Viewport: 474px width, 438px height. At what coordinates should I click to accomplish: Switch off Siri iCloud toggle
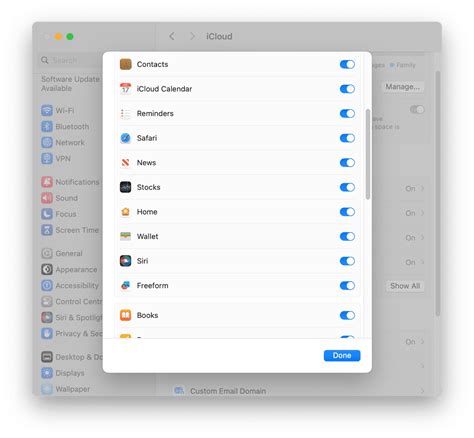click(x=347, y=261)
